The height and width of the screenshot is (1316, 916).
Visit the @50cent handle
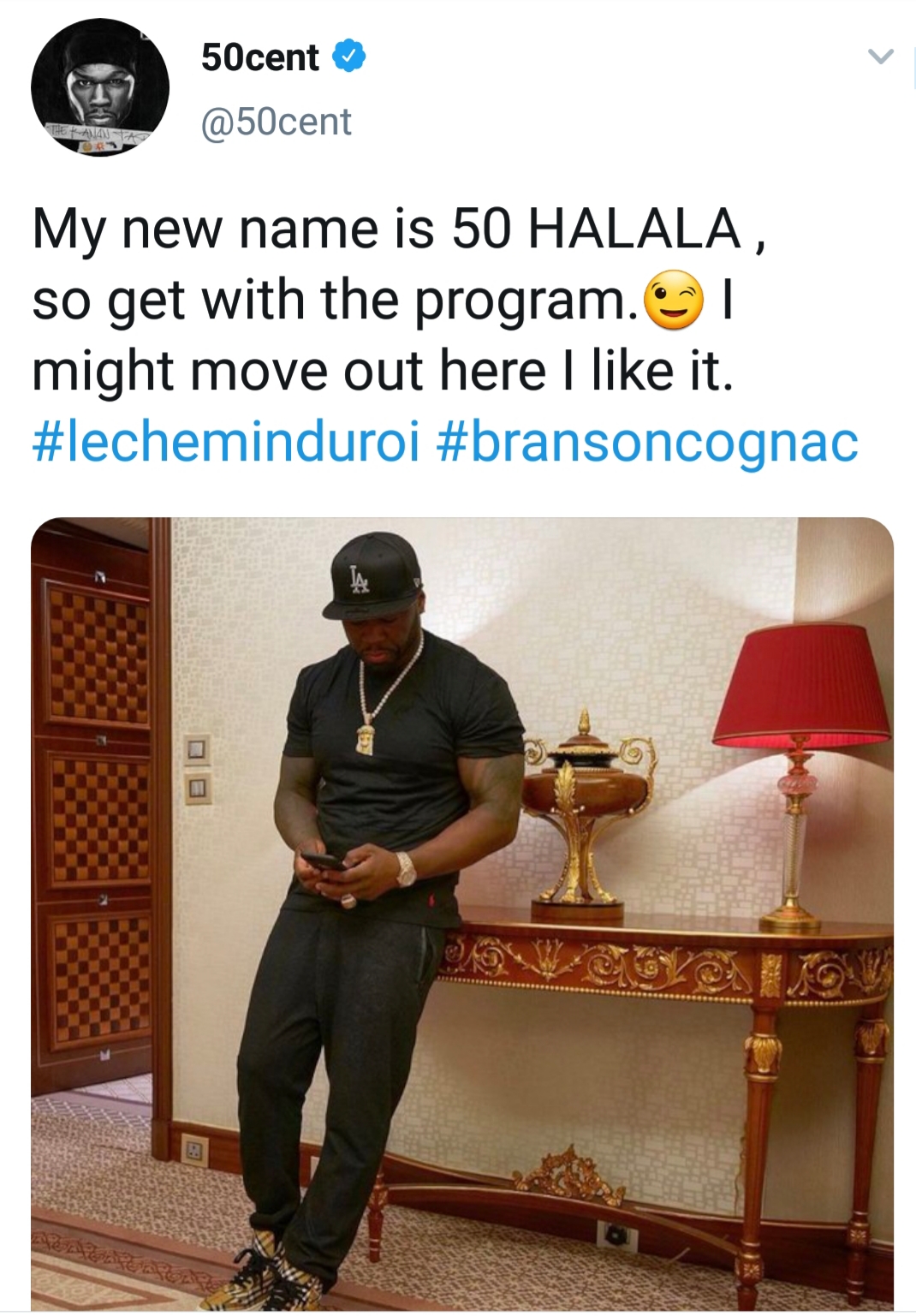tap(277, 122)
